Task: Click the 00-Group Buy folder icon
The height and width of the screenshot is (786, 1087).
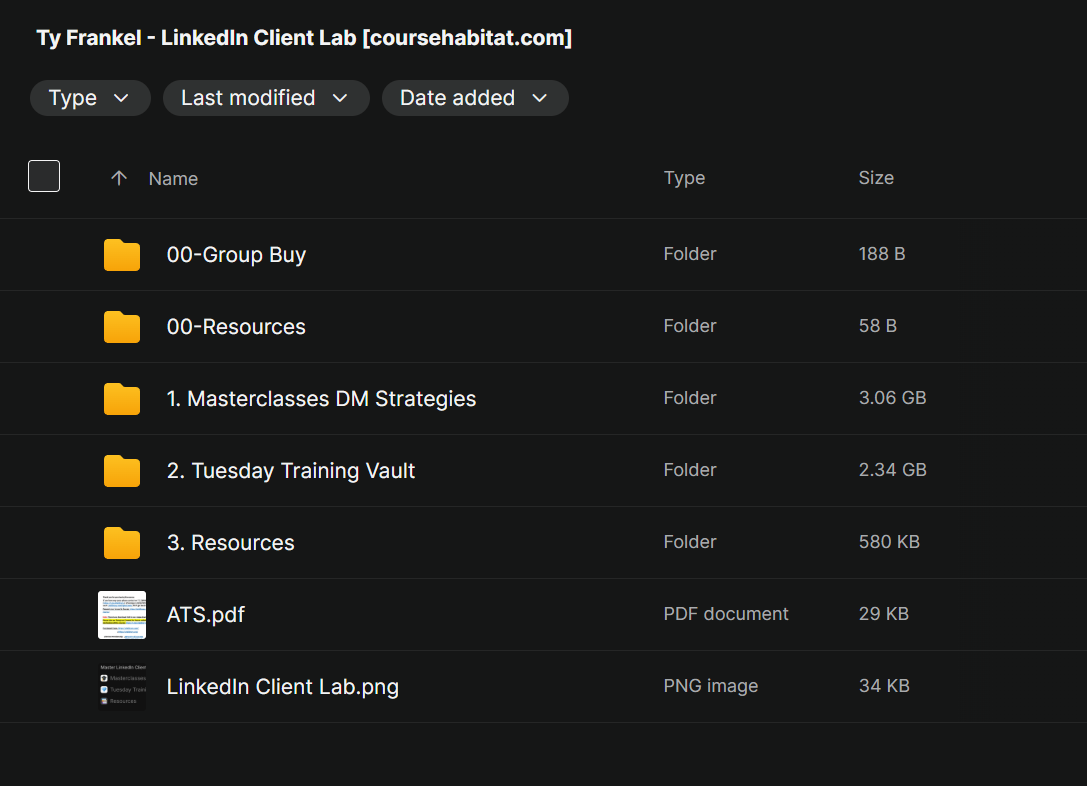Action: [x=122, y=255]
